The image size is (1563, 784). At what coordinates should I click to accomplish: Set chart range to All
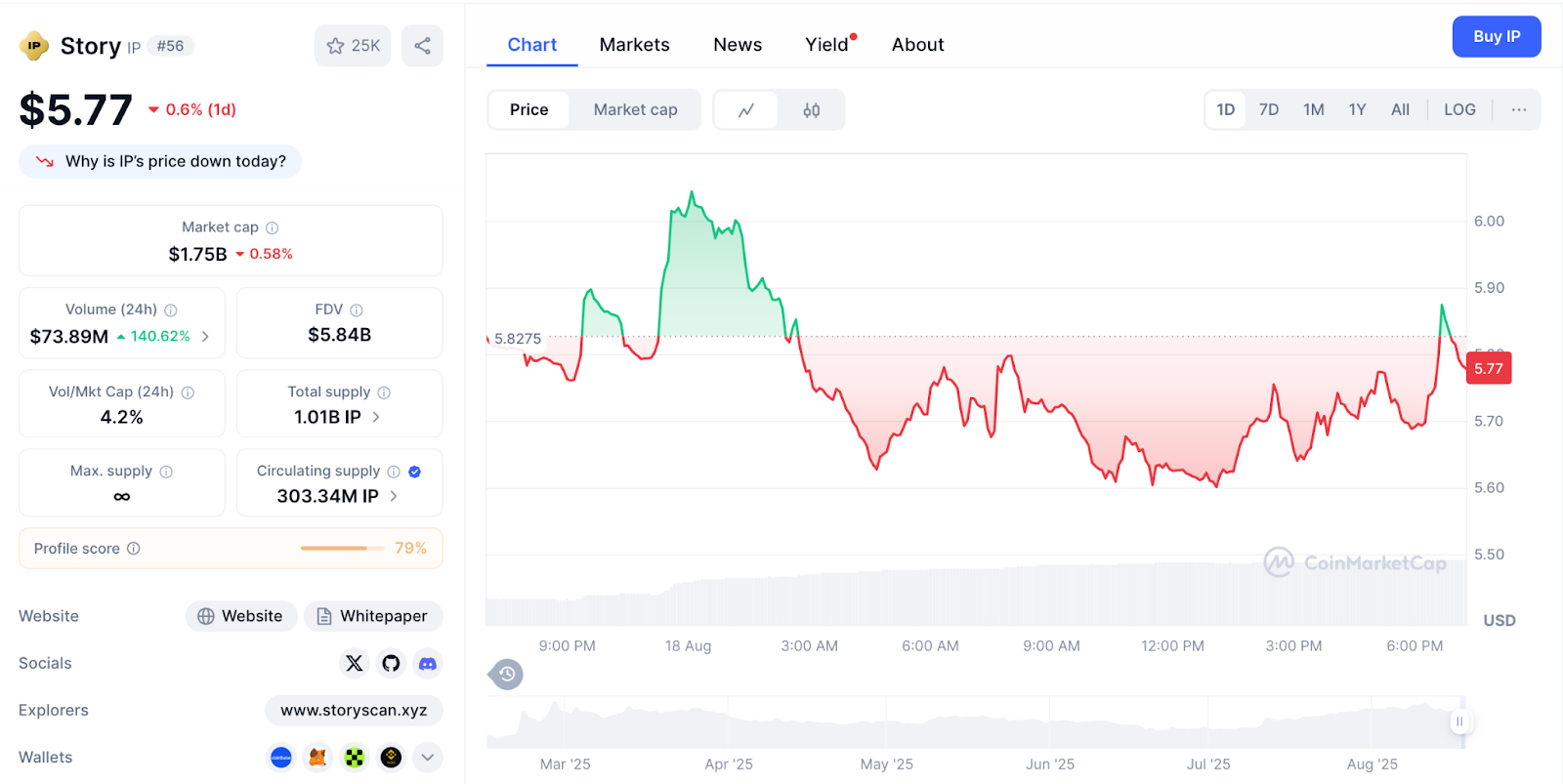[1400, 110]
